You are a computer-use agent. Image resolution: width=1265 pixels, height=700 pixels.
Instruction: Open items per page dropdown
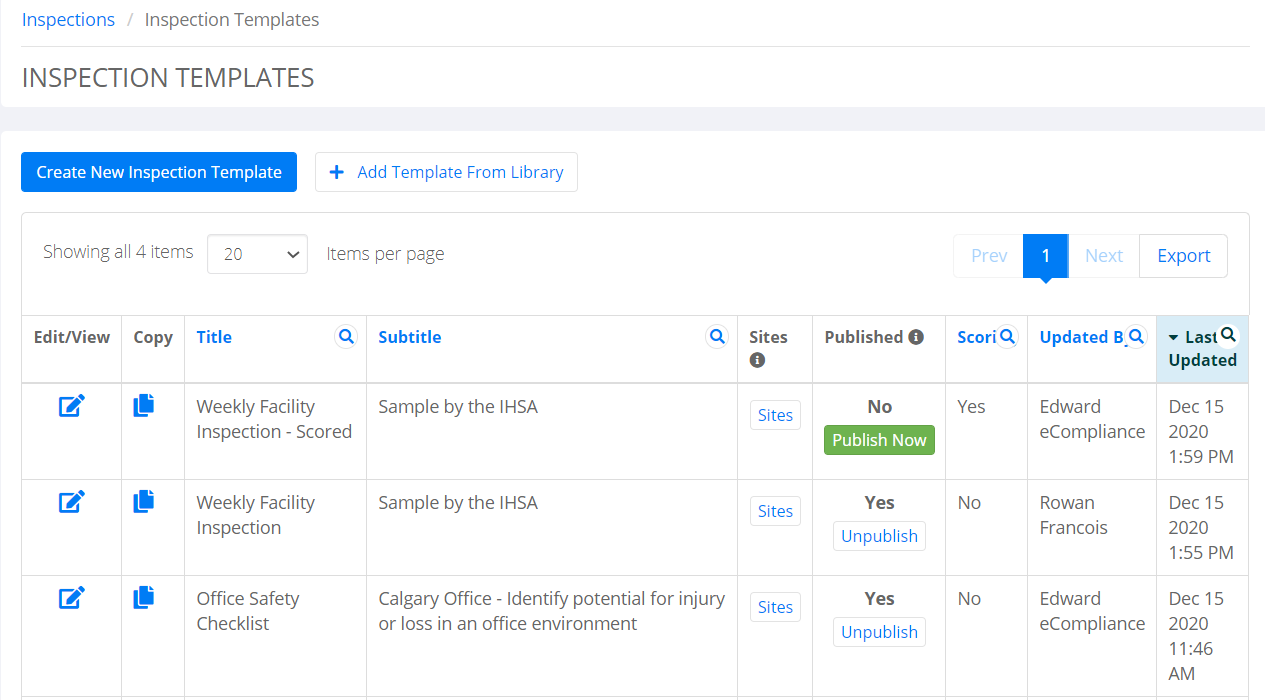coord(257,254)
